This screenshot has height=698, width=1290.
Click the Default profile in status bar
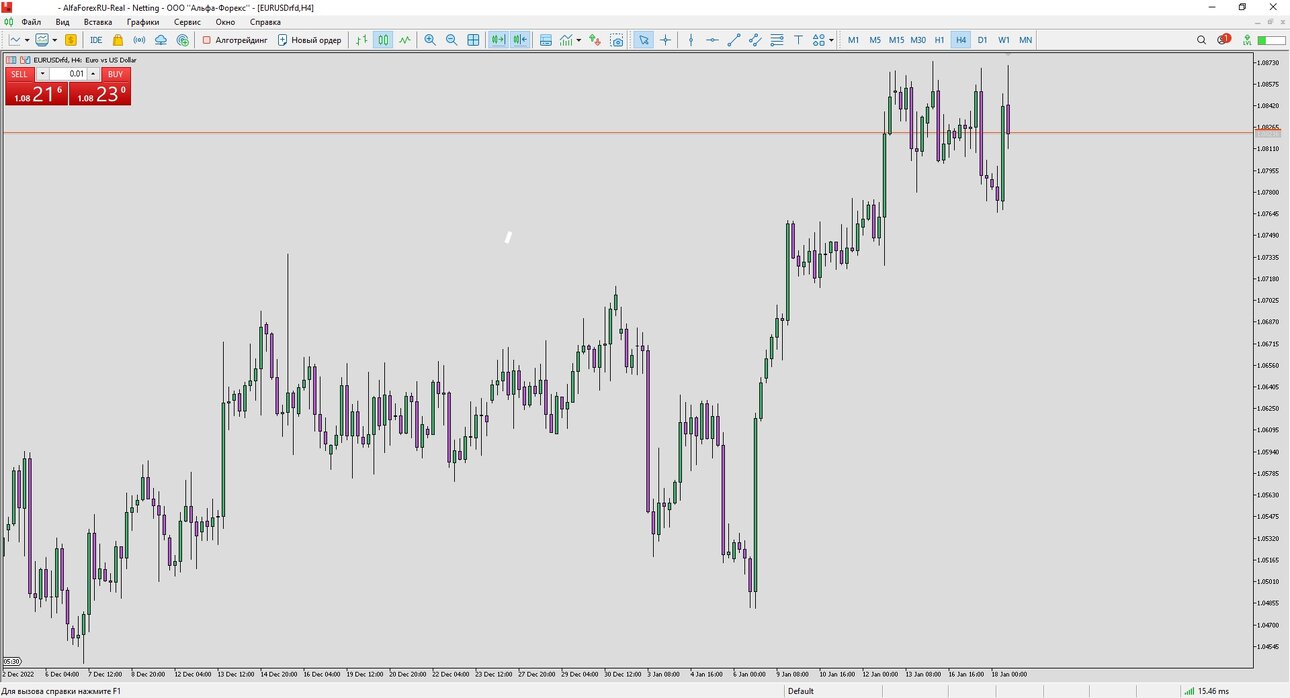(801, 691)
